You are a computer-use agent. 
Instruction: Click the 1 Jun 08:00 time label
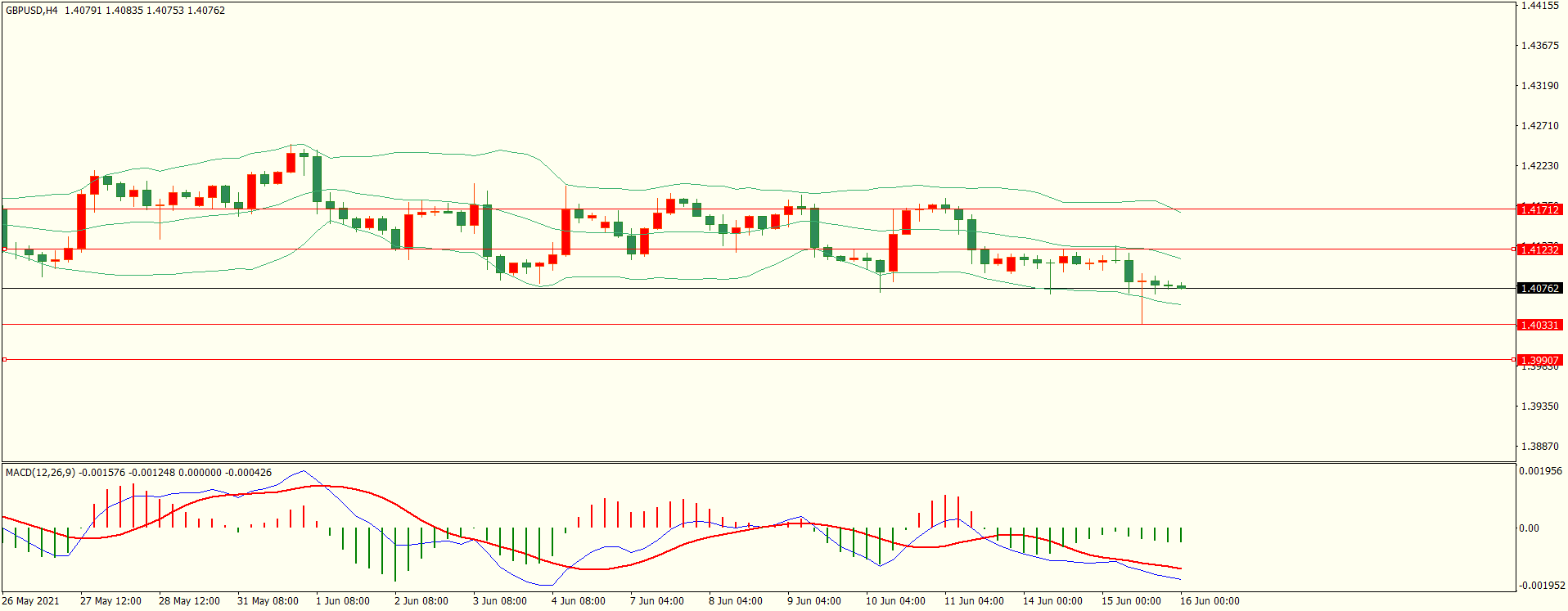coord(343,600)
